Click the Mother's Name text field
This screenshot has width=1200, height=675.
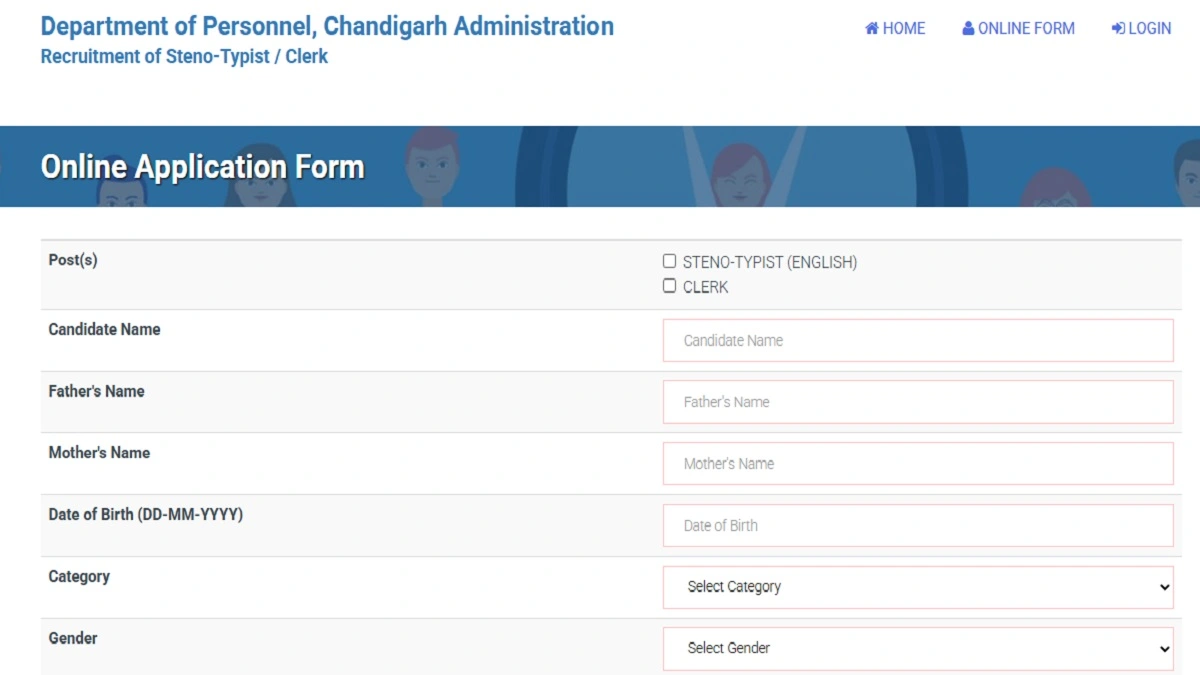point(917,463)
